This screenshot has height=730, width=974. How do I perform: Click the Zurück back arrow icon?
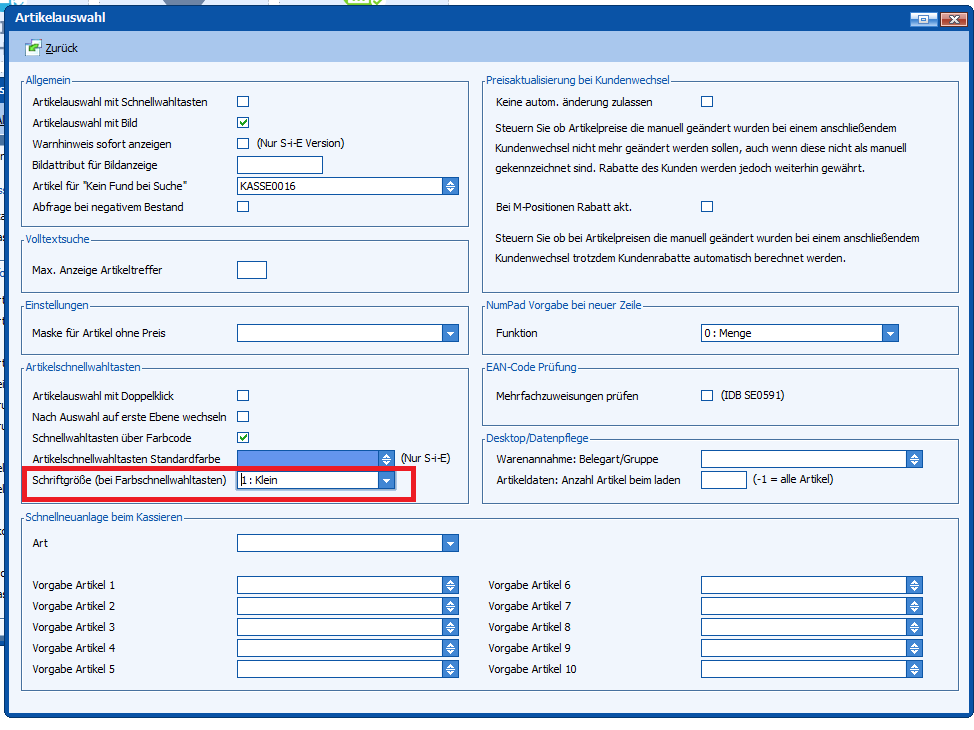point(33,48)
